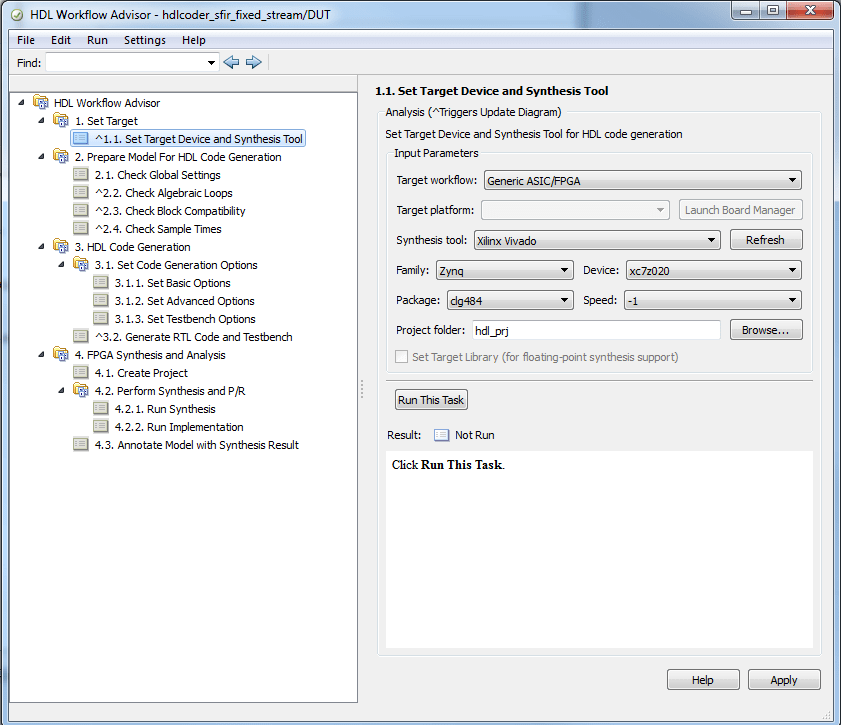Image resolution: width=849 pixels, height=725 pixels.
Task: Click the Refresh button
Action: pyautogui.click(x=766, y=240)
